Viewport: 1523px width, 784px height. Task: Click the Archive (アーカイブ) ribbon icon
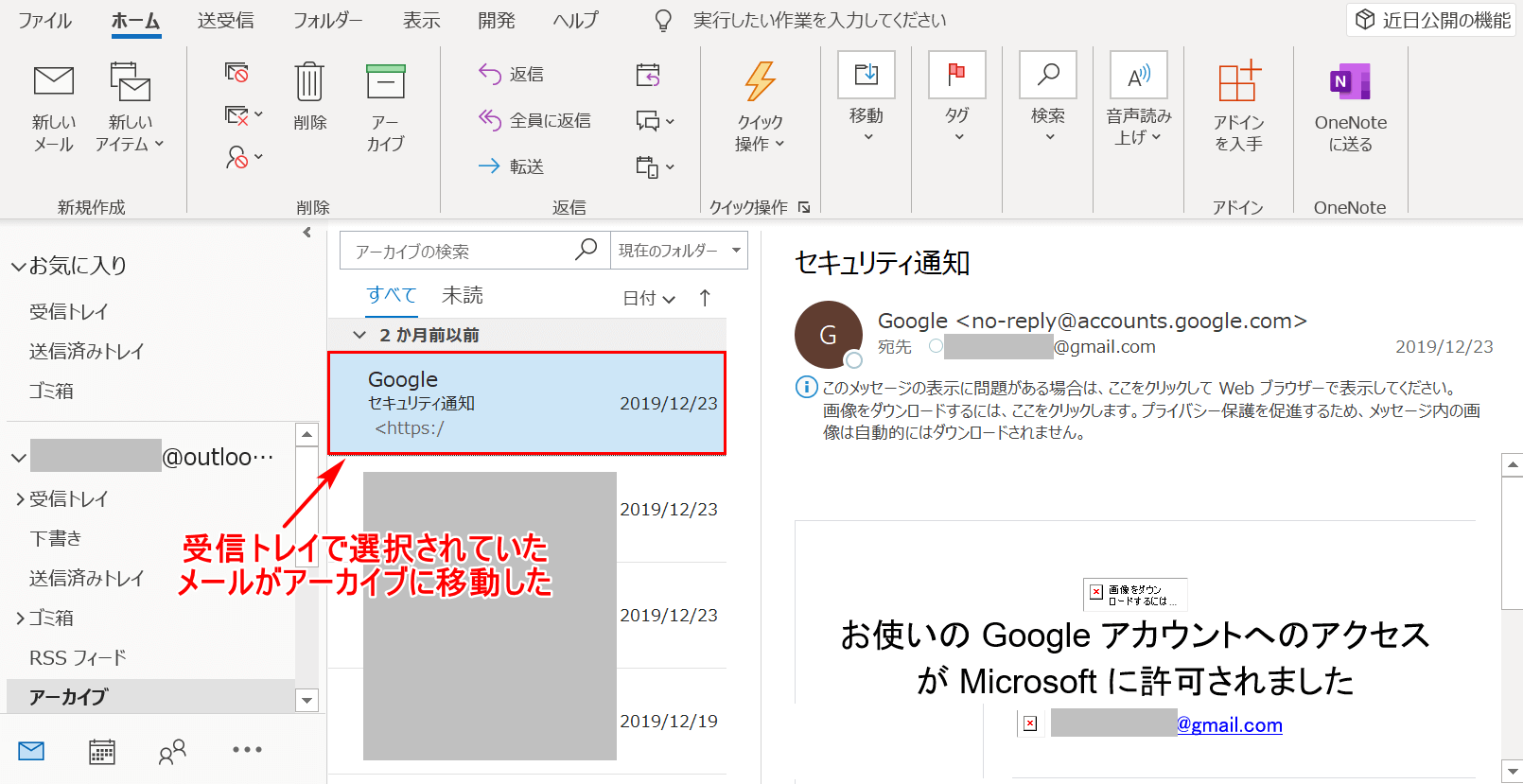[x=385, y=82]
